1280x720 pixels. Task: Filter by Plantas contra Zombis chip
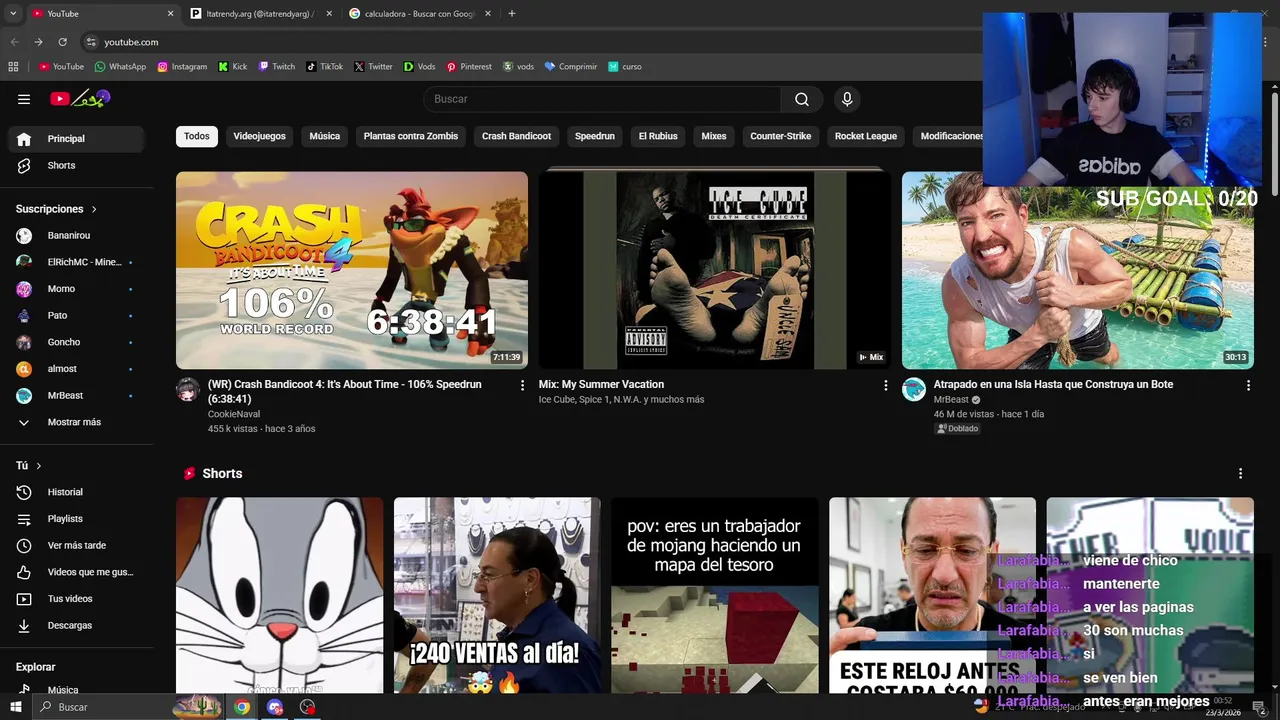[x=411, y=136]
